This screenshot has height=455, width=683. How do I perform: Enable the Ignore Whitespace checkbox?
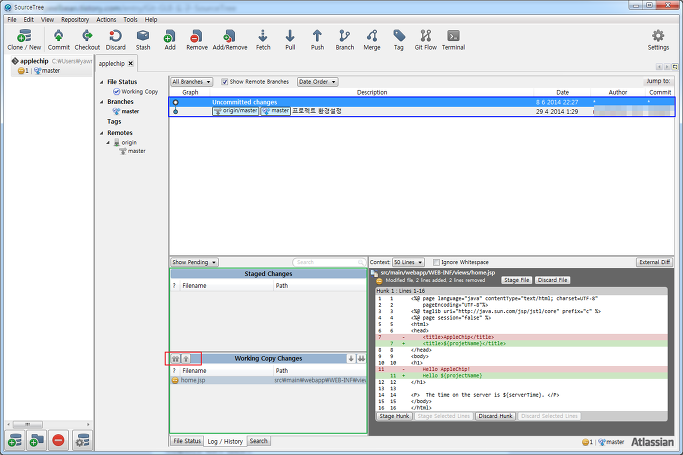[436, 262]
